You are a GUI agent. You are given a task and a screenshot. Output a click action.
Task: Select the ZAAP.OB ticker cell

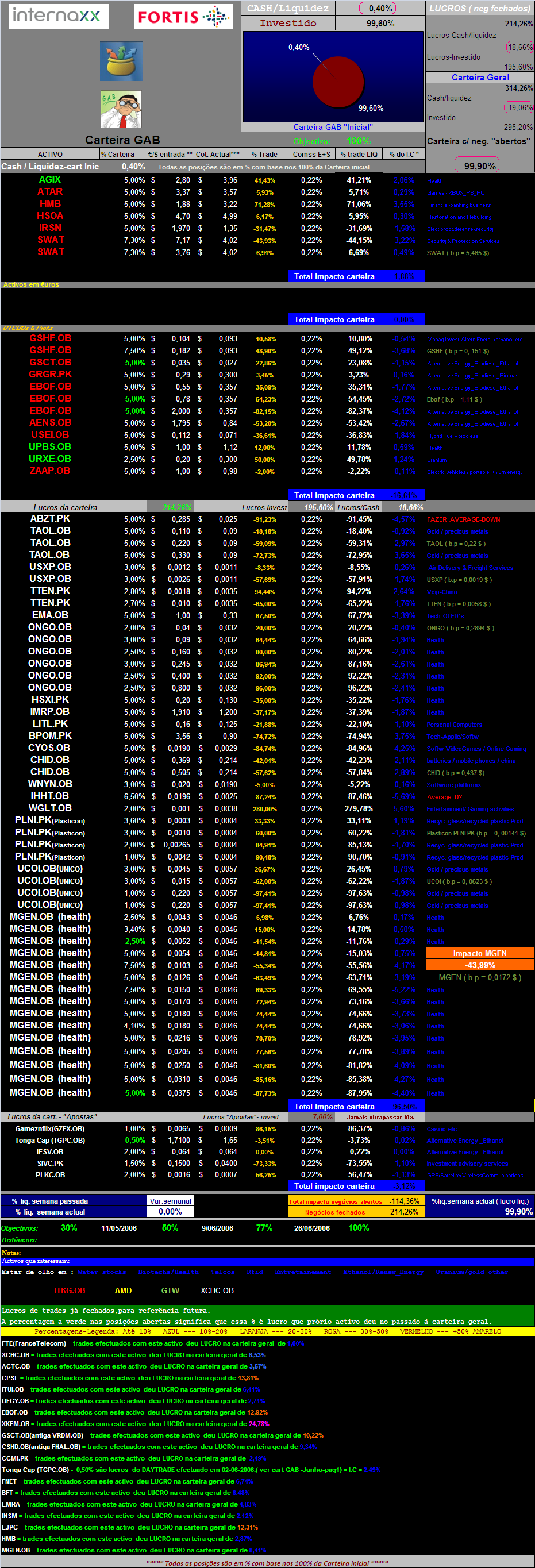pyautogui.click(x=50, y=471)
